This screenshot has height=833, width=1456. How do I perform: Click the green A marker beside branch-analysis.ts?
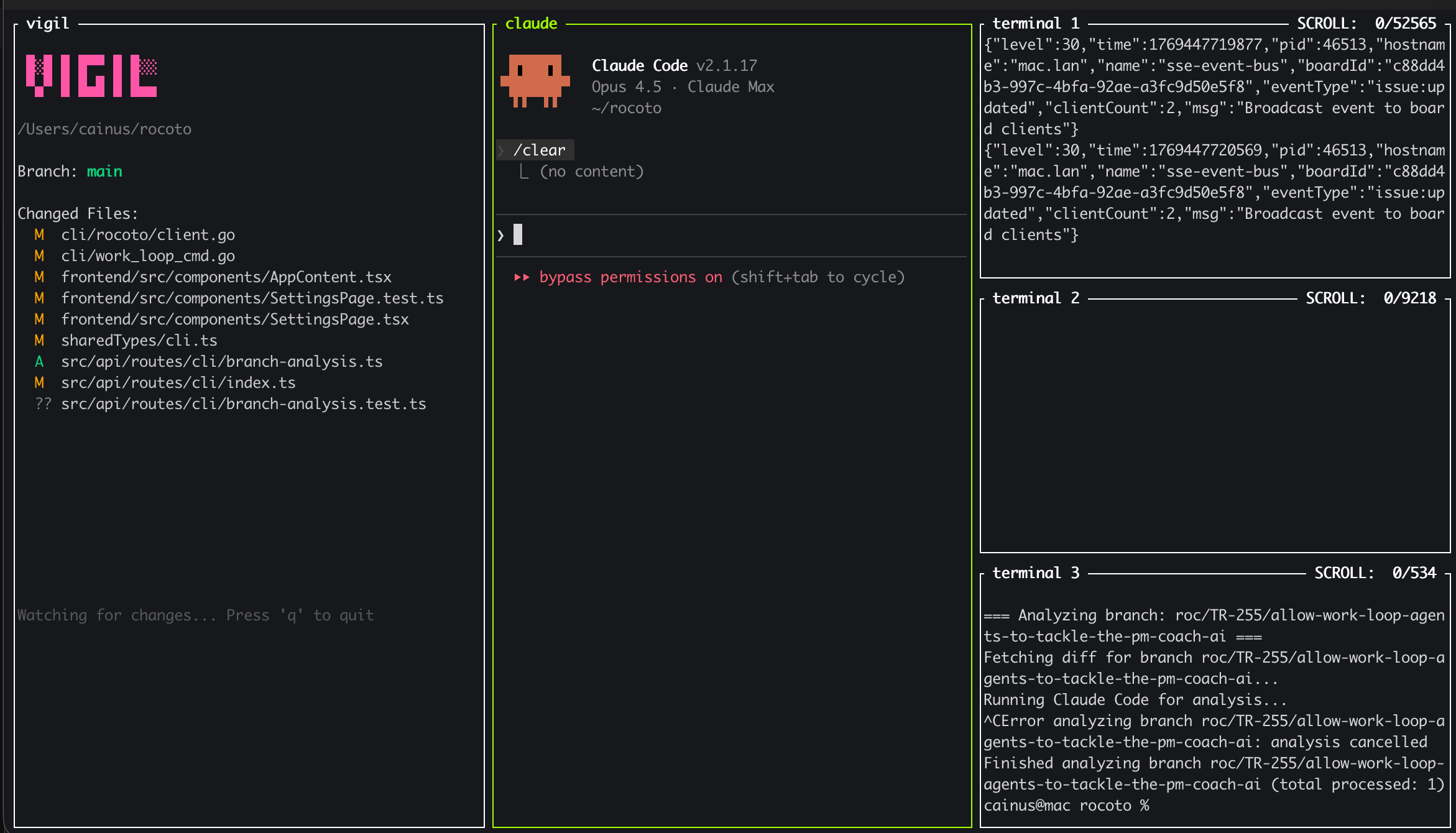[x=39, y=361]
